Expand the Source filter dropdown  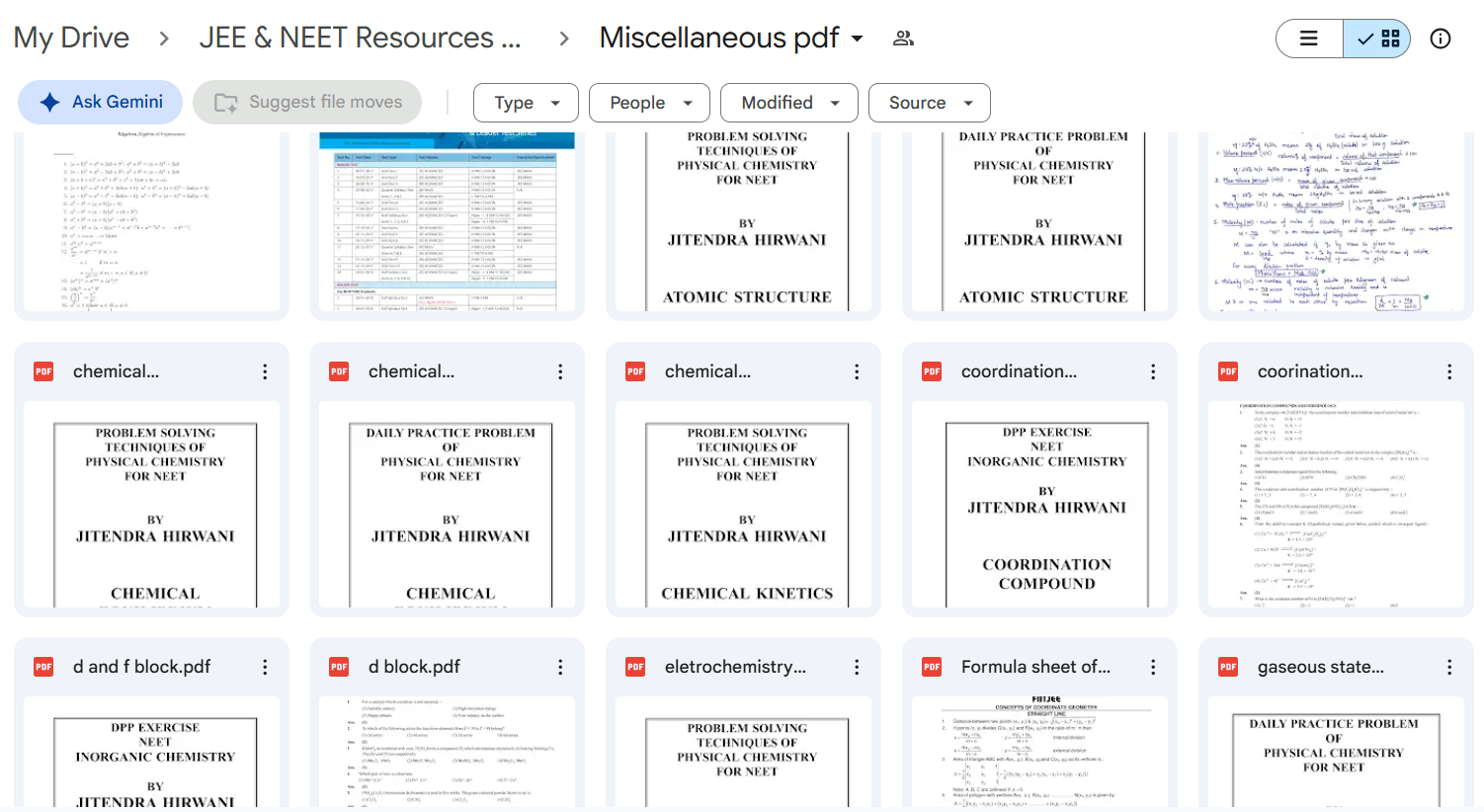click(930, 103)
